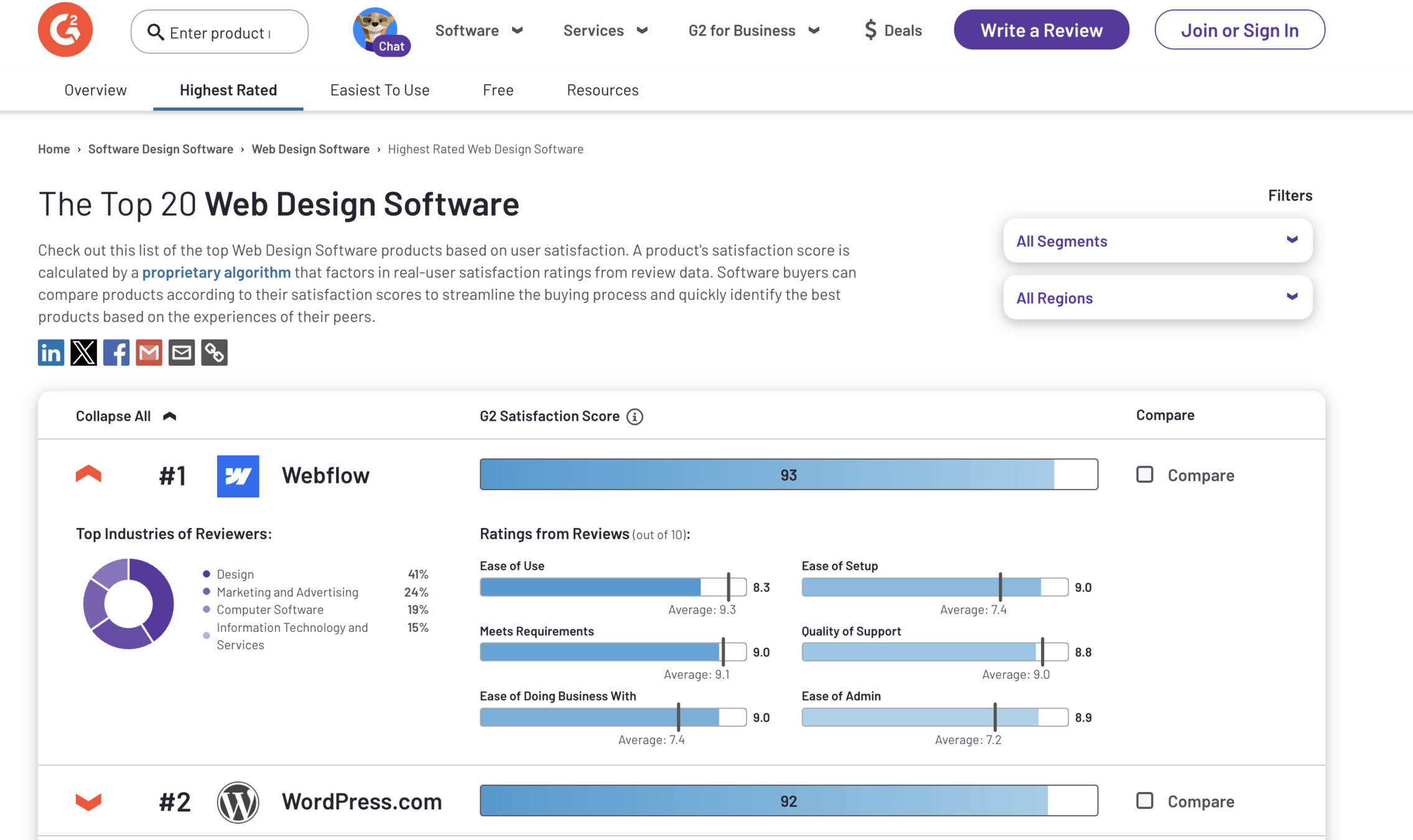
Task: Share page via Gmail icon
Action: [x=149, y=353]
